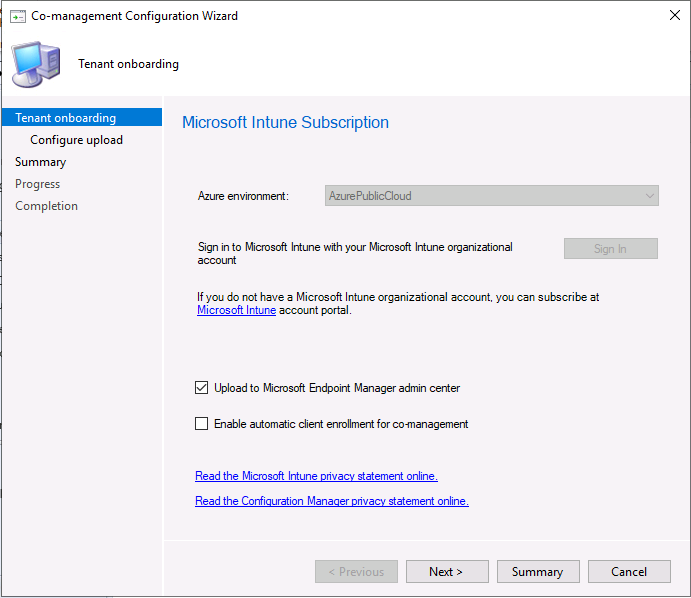Click the Previous button

pyautogui.click(x=356, y=572)
